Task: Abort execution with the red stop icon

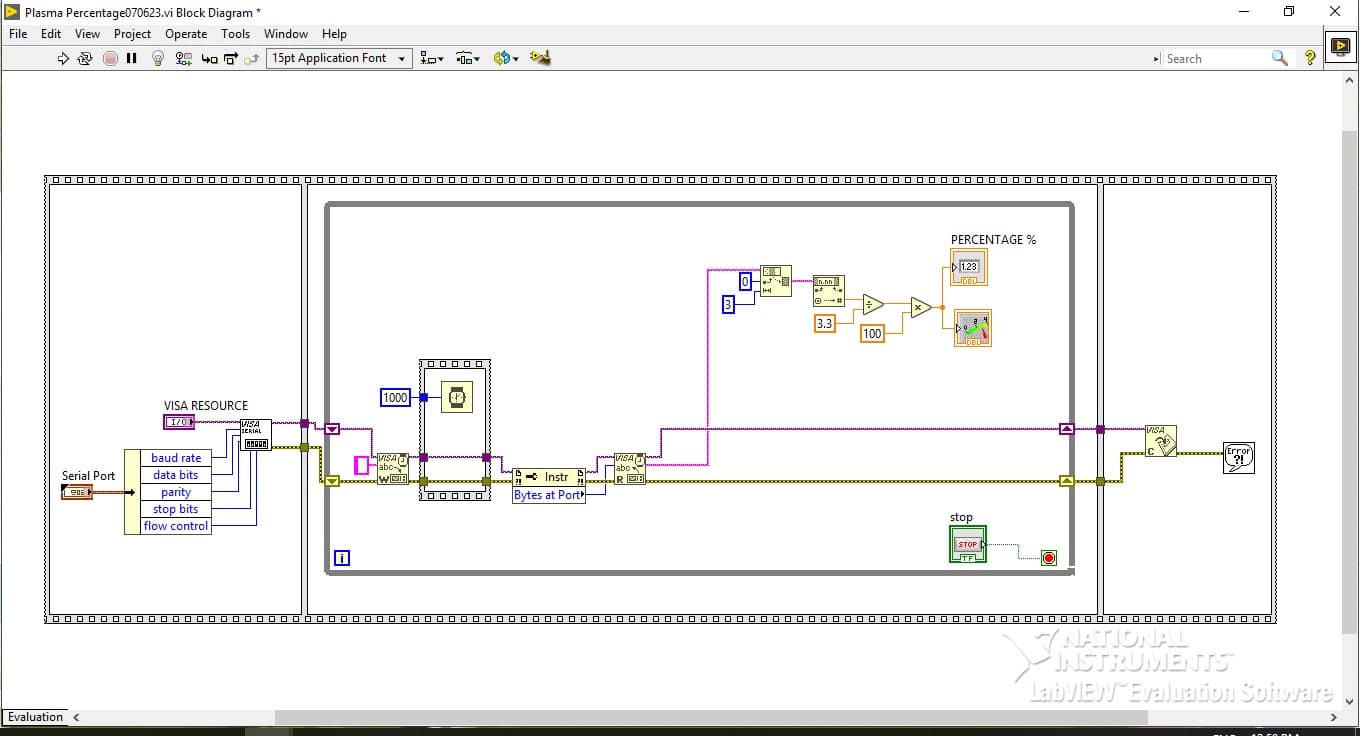Action: (110, 58)
